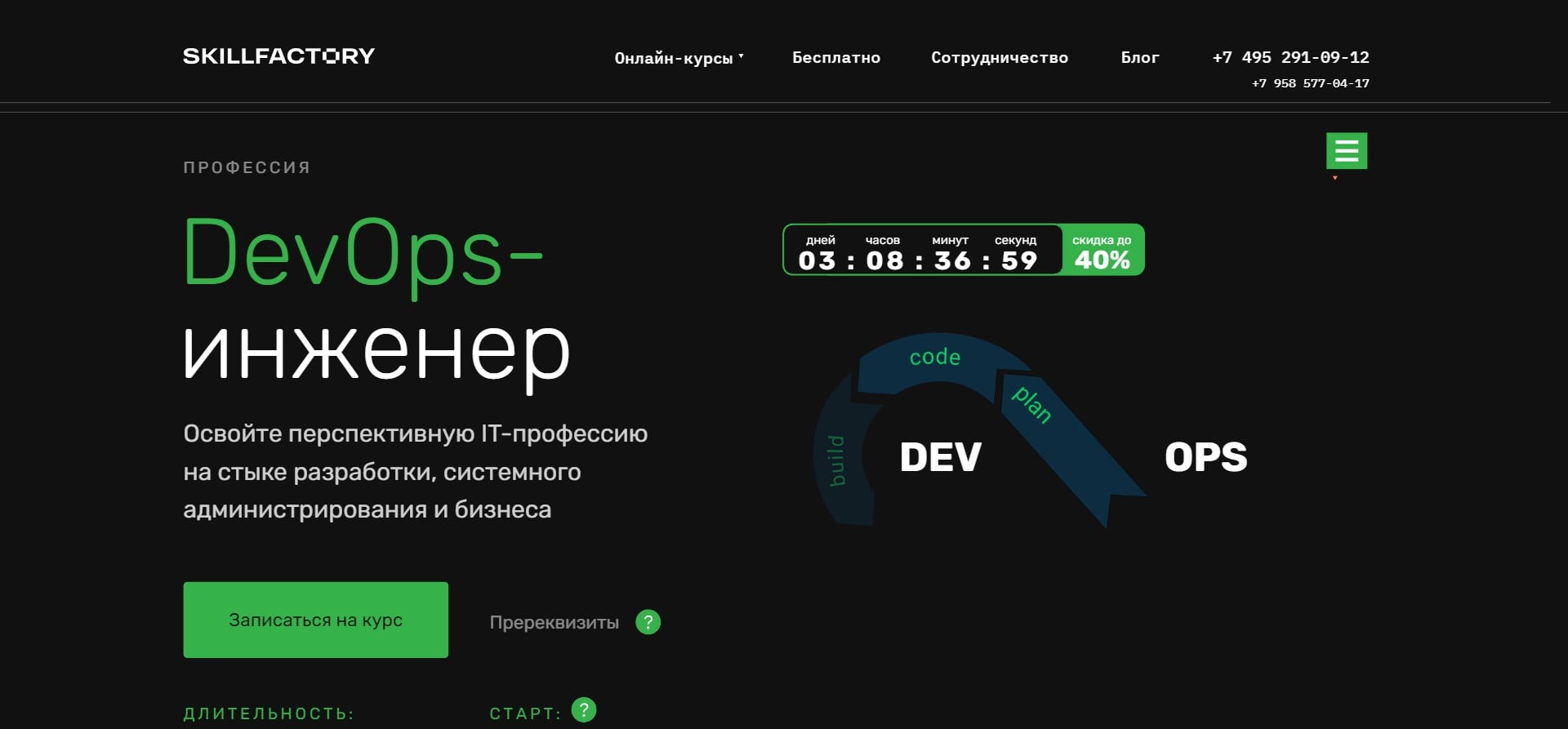Click the small arrow next to Онлайн-курсы
The height and width of the screenshot is (729, 1568).
pyautogui.click(x=741, y=56)
